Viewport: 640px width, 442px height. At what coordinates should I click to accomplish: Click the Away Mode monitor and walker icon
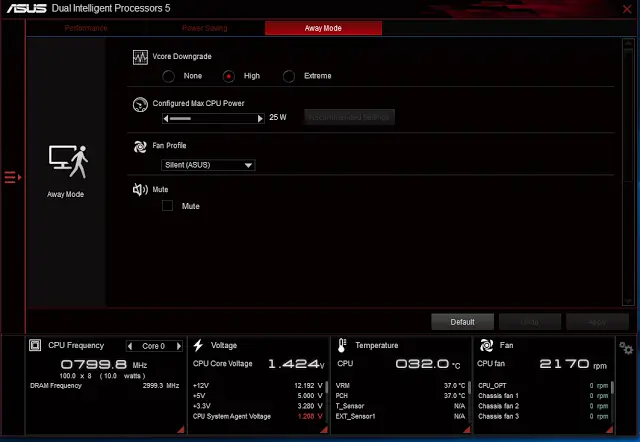tap(68, 162)
